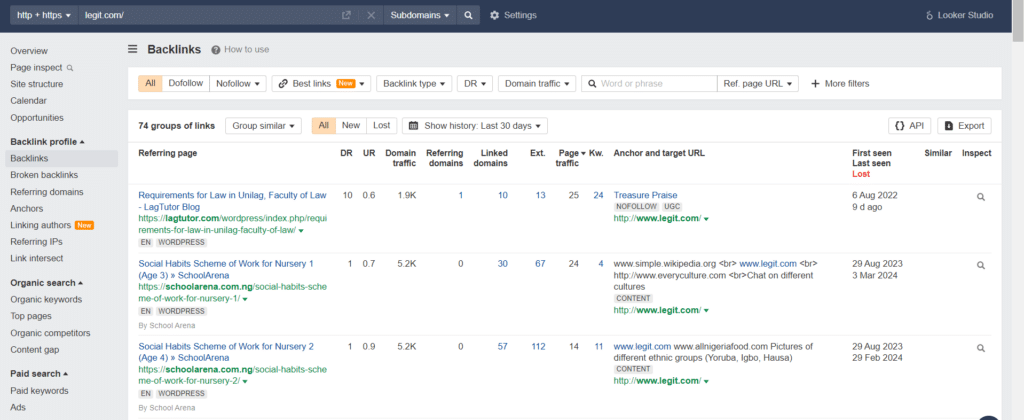Add more filters with plus icon
1024x420 pixels.
click(x=840, y=84)
